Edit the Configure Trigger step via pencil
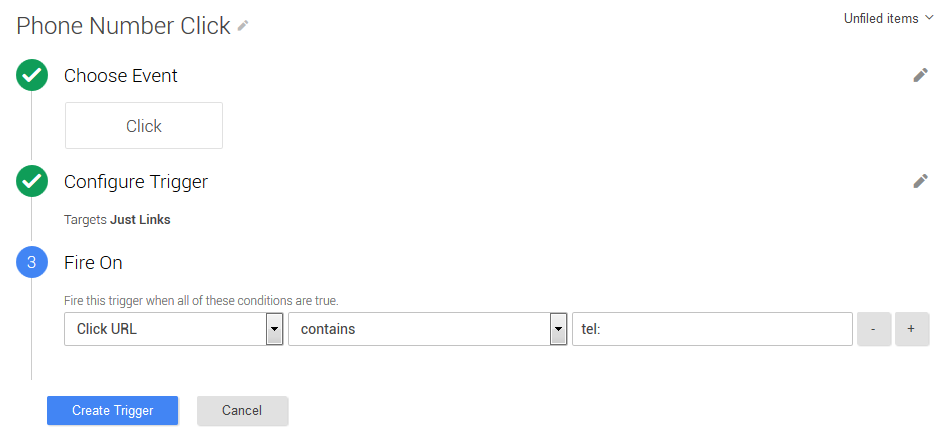The width and height of the screenshot is (944, 439). pos(921,181)
